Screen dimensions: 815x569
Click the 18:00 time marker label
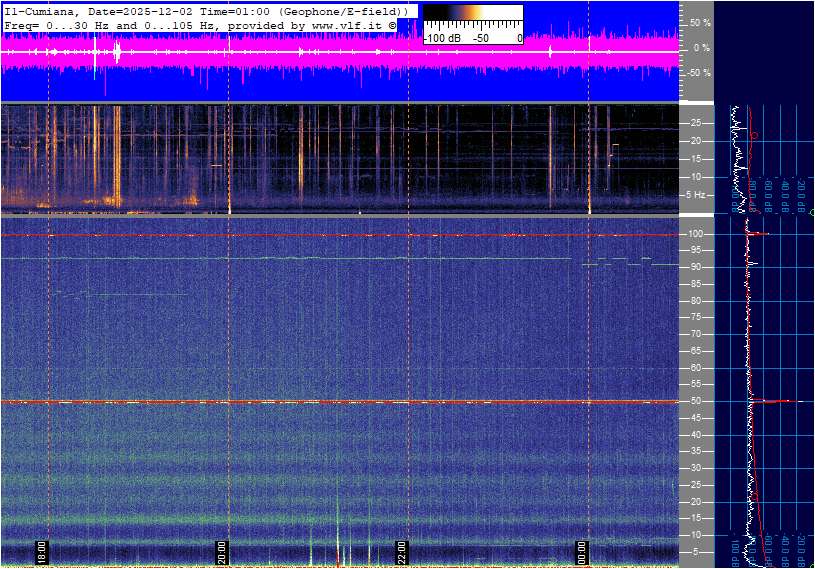pos(42,553)
